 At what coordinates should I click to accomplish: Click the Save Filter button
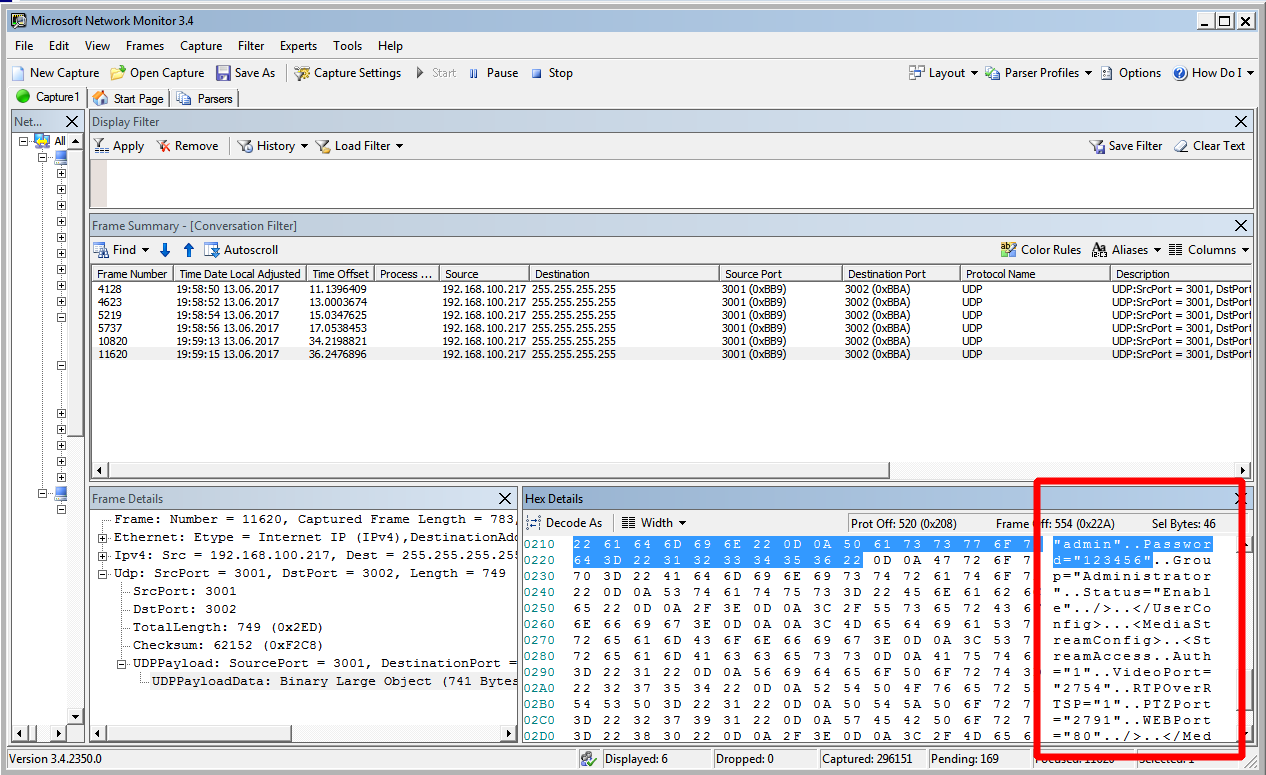point(1126,146)
